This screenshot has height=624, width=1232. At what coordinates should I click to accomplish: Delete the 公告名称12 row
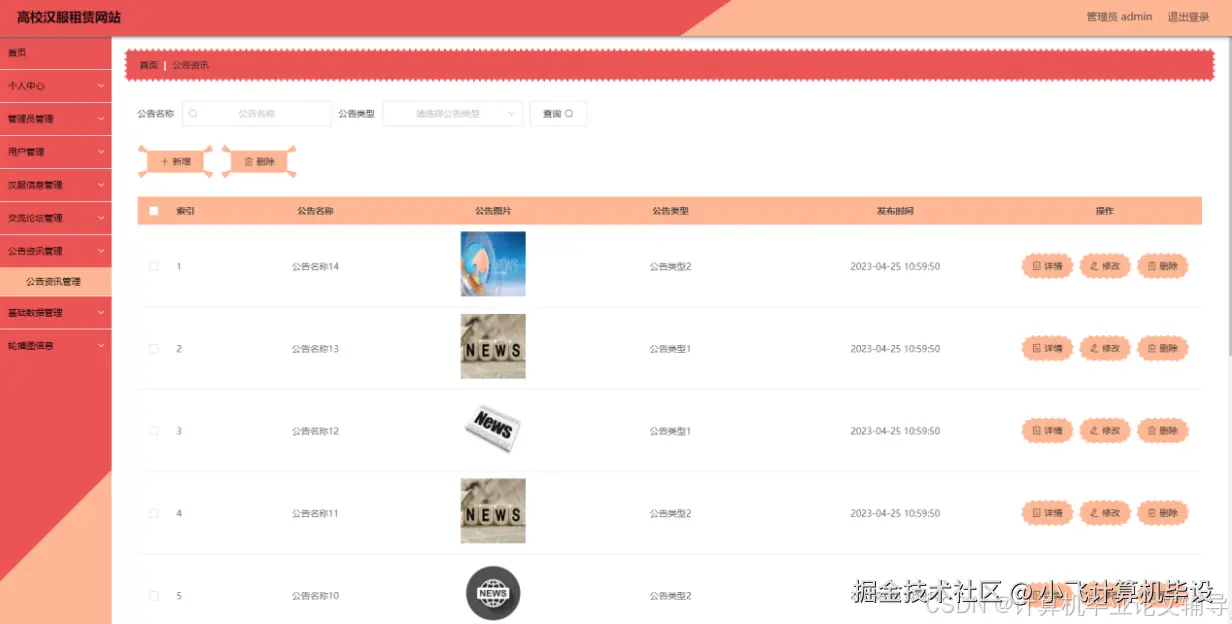tap(1163, 431)
